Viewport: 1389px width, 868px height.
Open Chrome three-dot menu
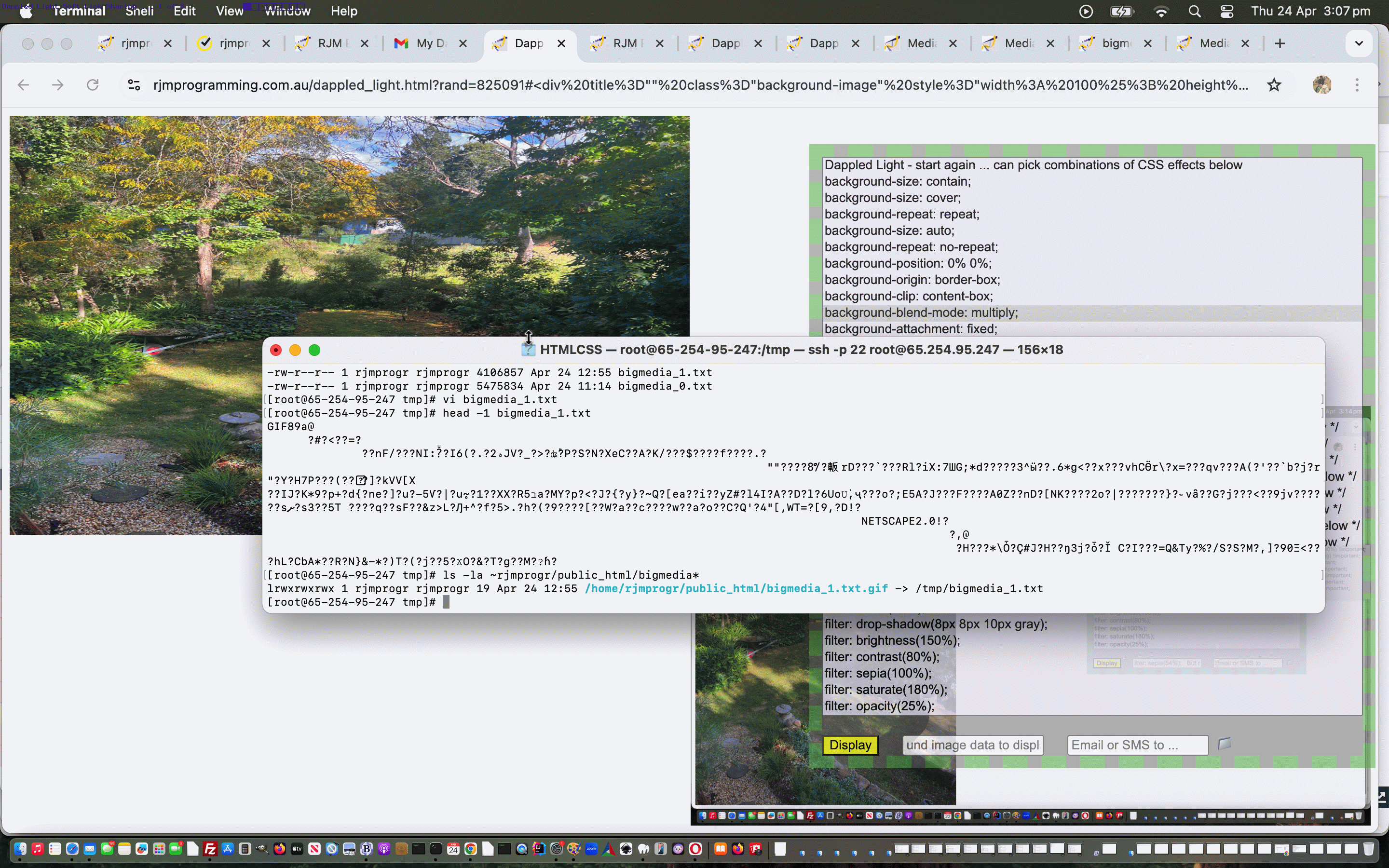click(1357, 85)
